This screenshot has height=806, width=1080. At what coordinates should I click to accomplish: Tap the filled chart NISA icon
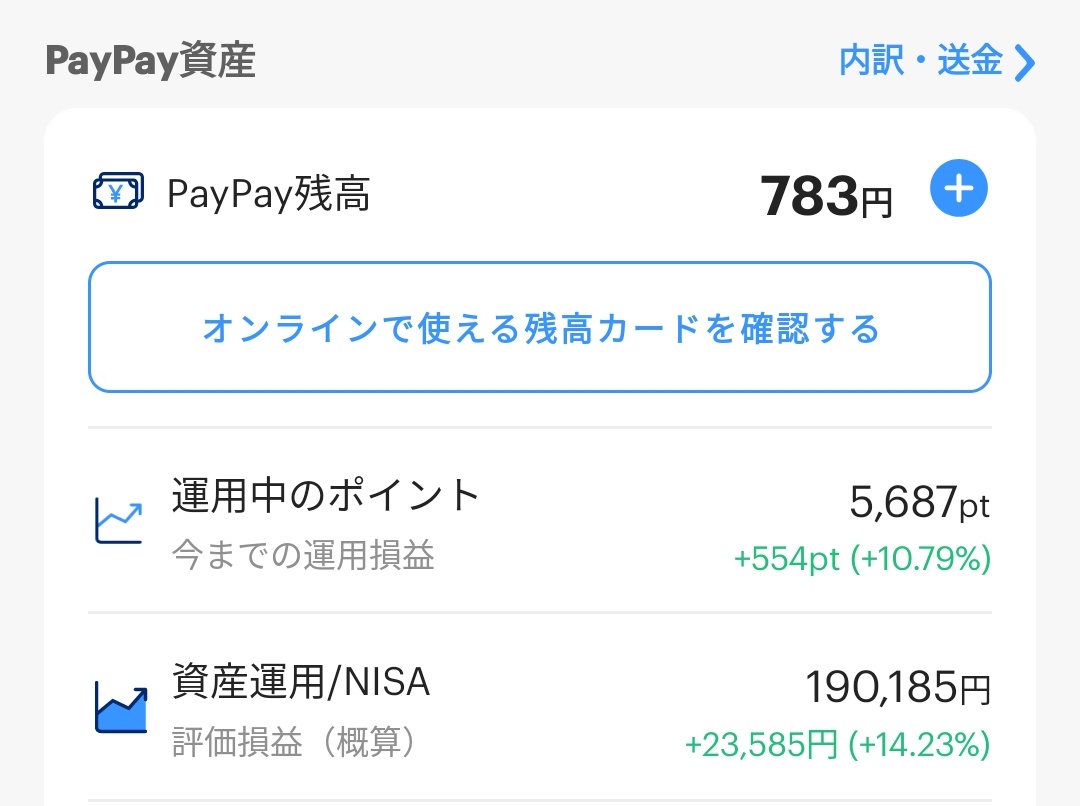(x=121, y=707)
